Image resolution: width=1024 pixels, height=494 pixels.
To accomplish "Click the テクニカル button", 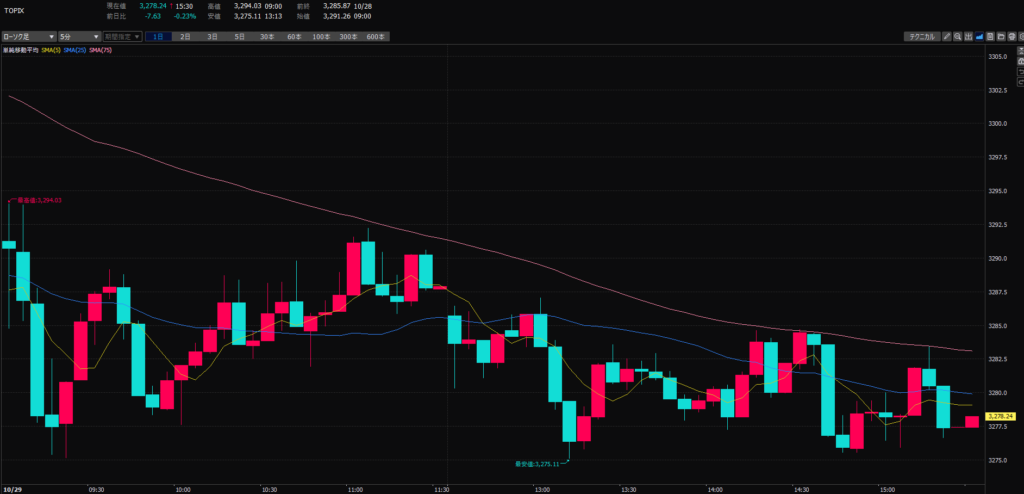I will 920,36.
